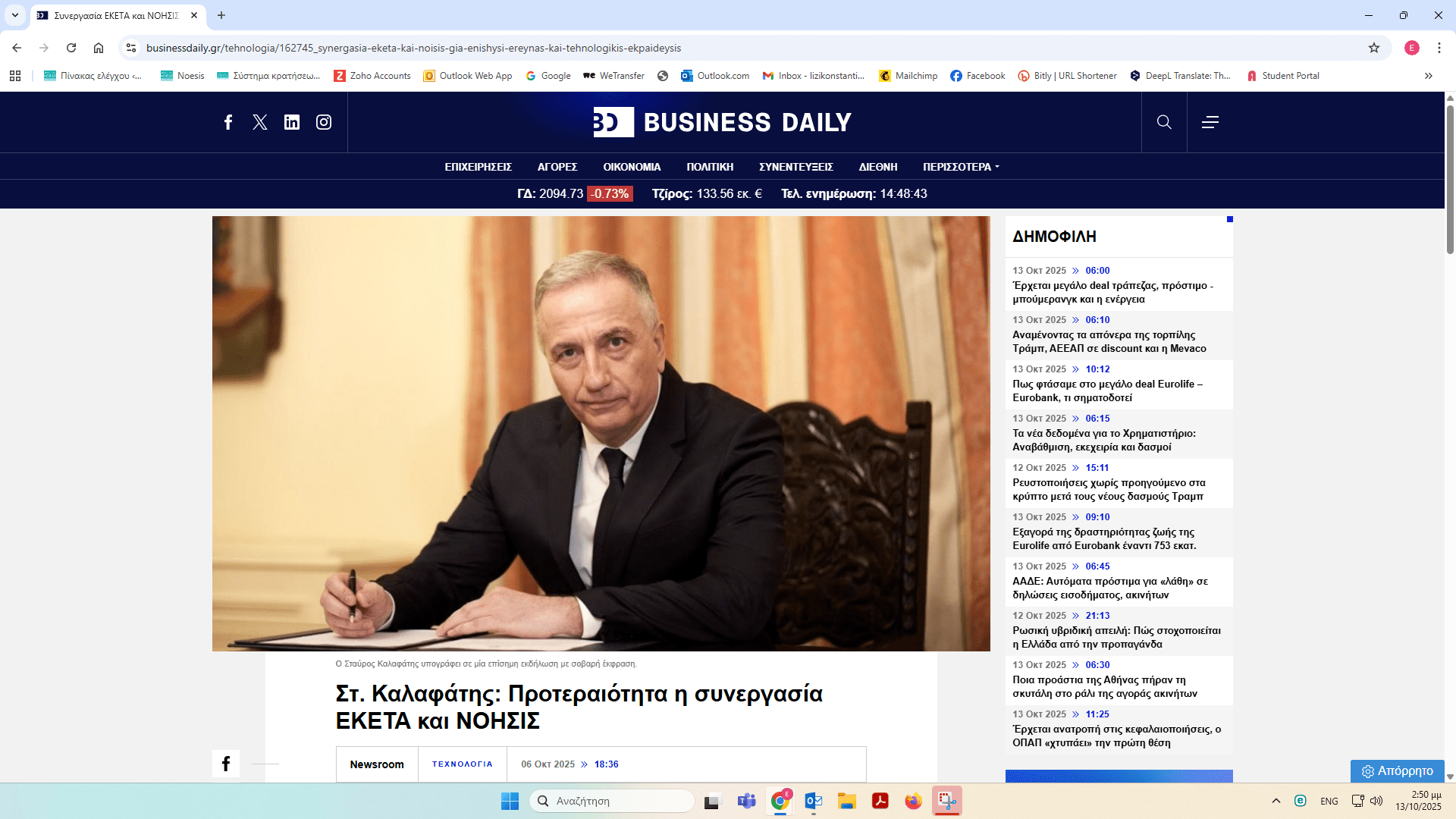Open the hamburger menu icon

(x=1210, y=122)
